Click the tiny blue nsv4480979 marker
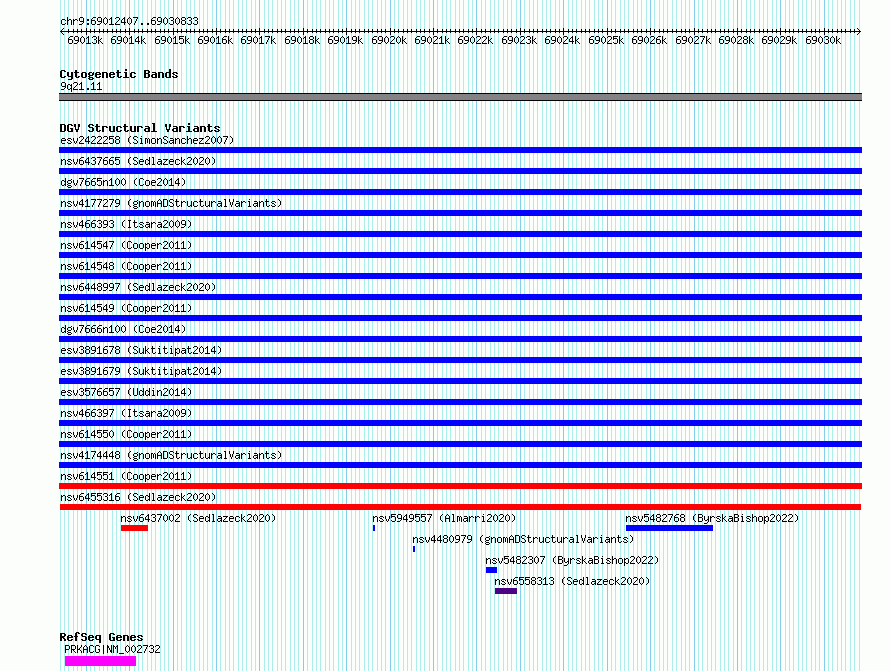The image size is (890, 671). tap(414, 549)
